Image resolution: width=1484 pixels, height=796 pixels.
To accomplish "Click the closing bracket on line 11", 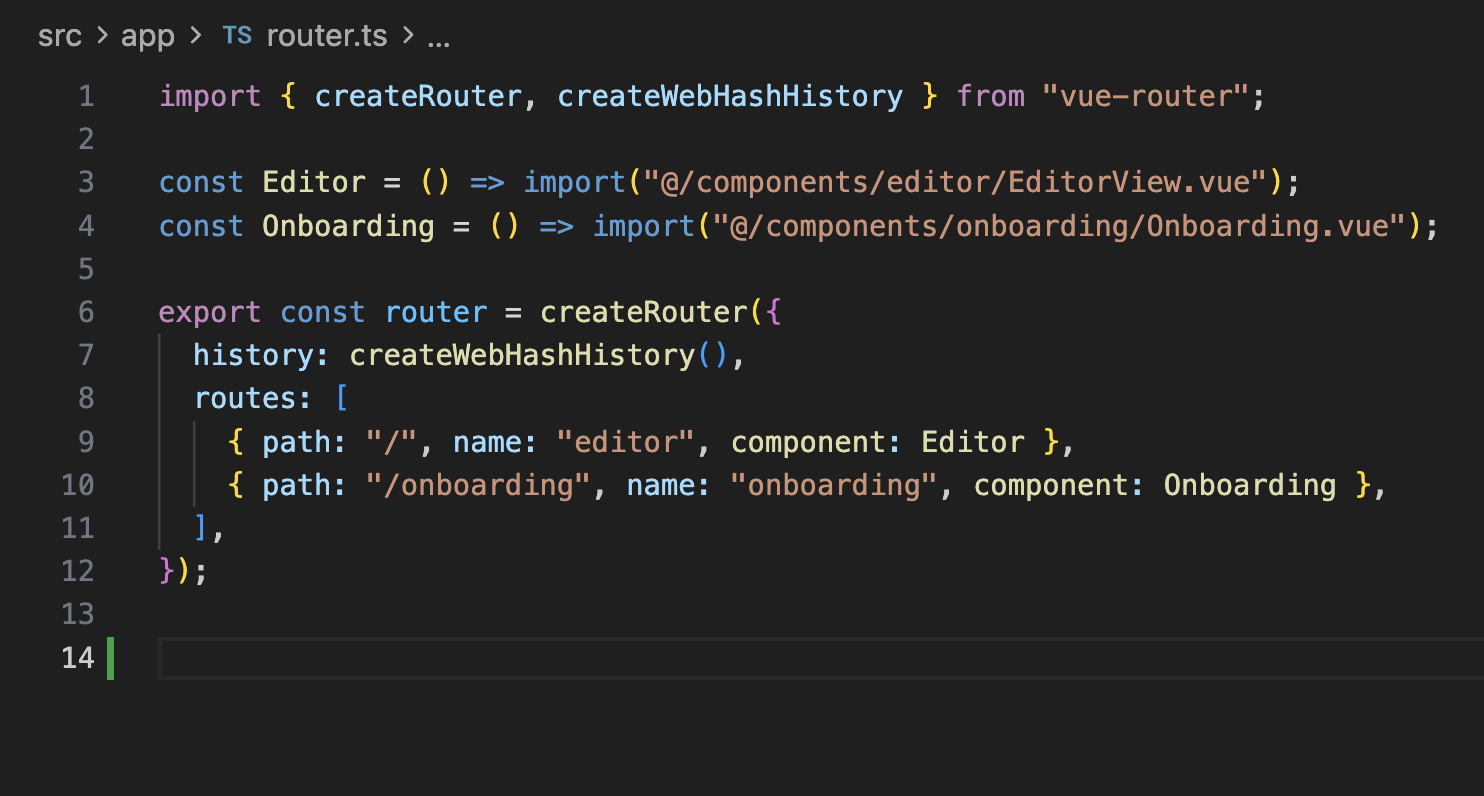I will (202, 528).
